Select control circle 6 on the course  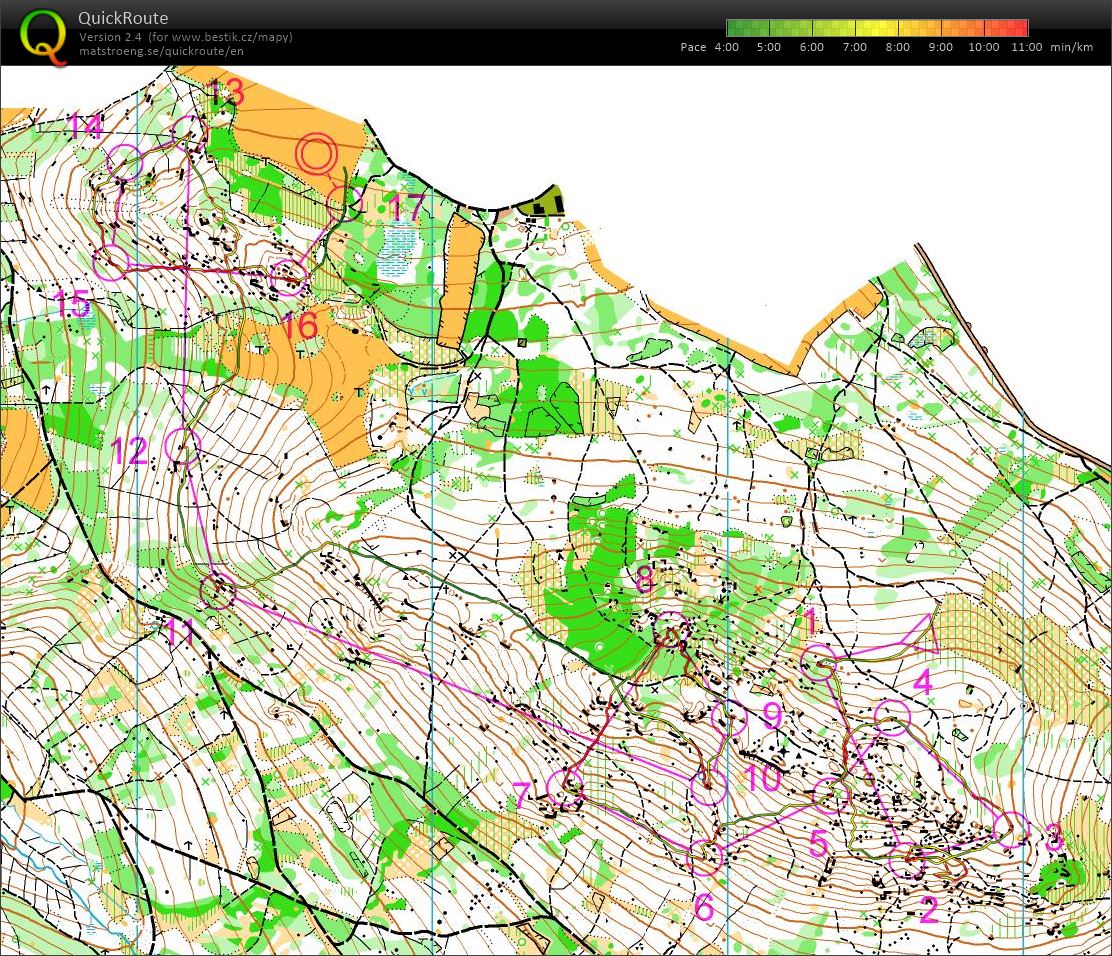(x=706, y=856)
